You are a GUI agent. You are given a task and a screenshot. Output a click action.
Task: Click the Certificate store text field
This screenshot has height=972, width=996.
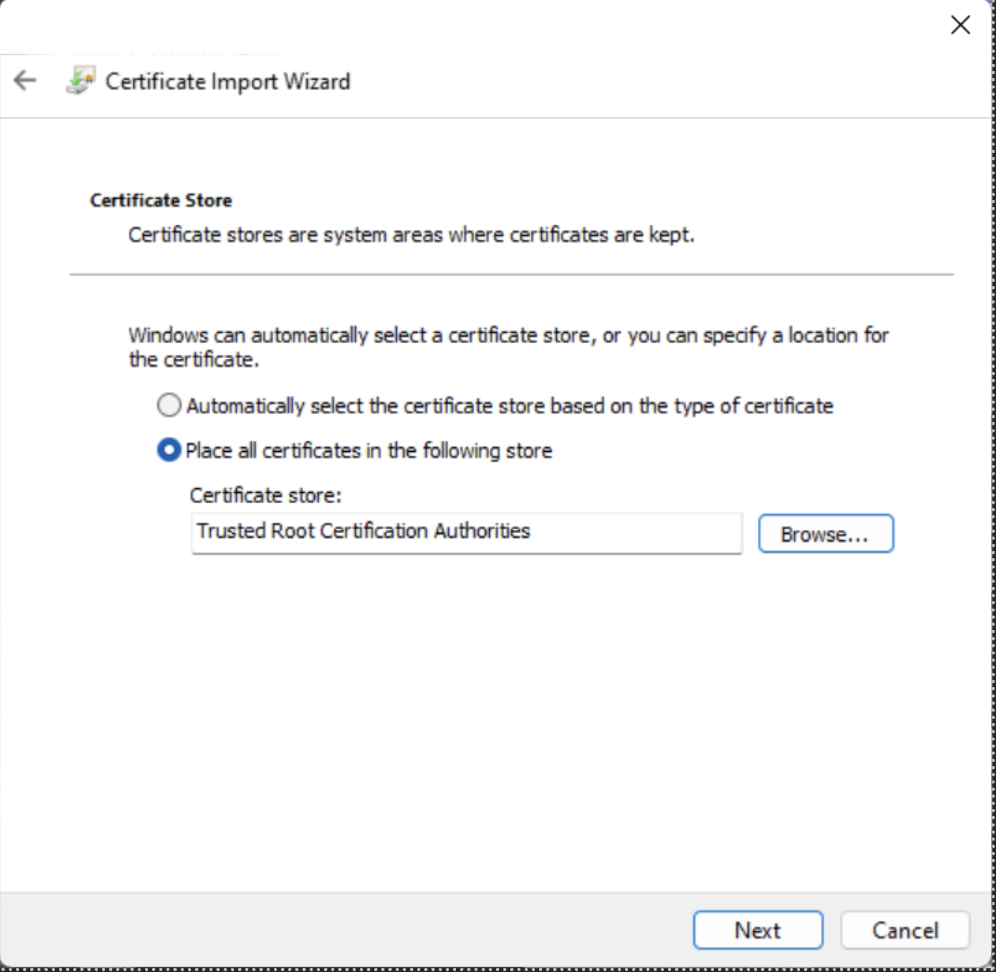466,533
